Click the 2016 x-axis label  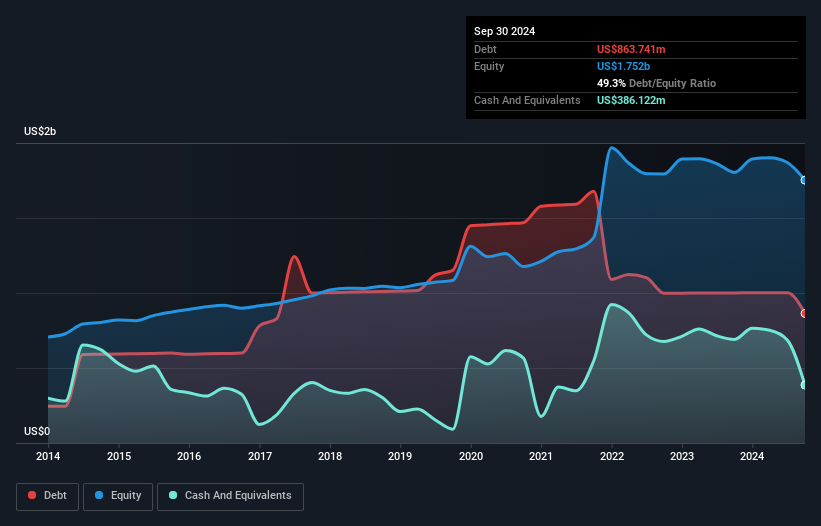pos(189,456)
